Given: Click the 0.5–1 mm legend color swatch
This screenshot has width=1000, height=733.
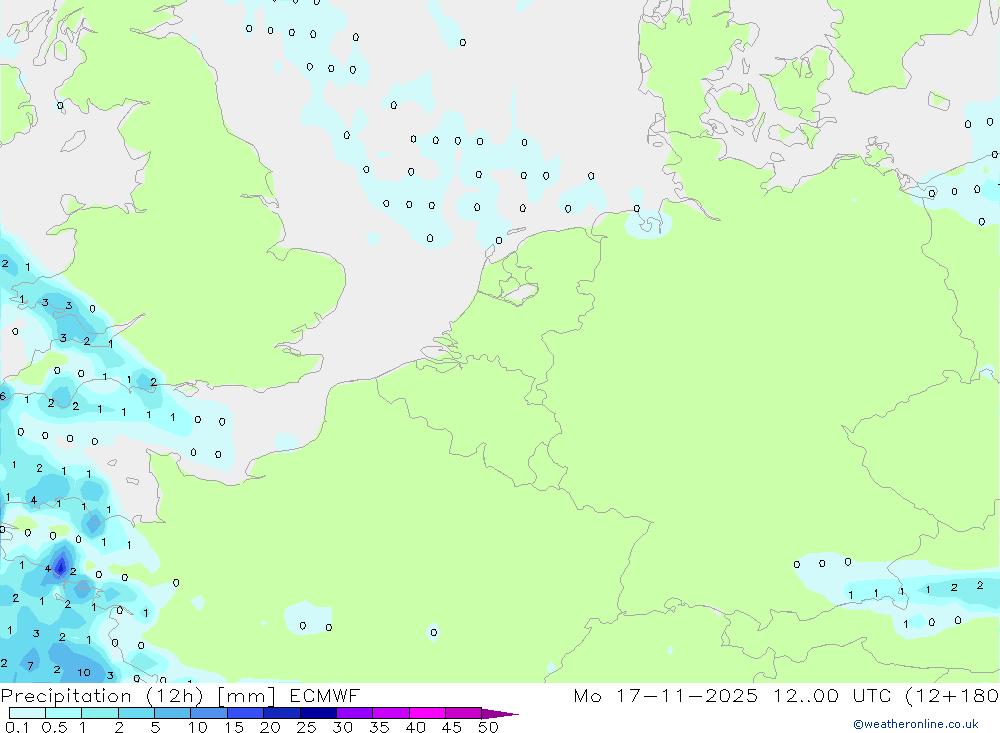Looking at the screenshot, I should (x=64, y=713).
